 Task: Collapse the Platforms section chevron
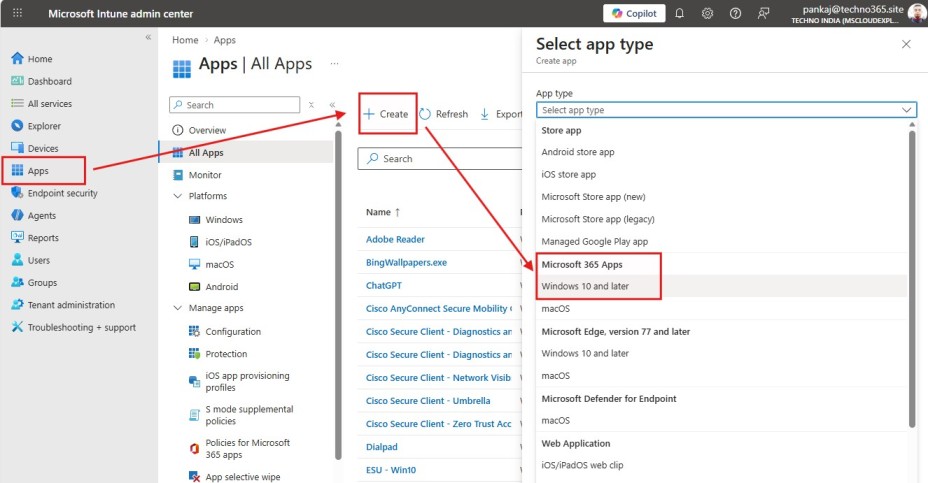pyautogui.click(x=177, y=196)
